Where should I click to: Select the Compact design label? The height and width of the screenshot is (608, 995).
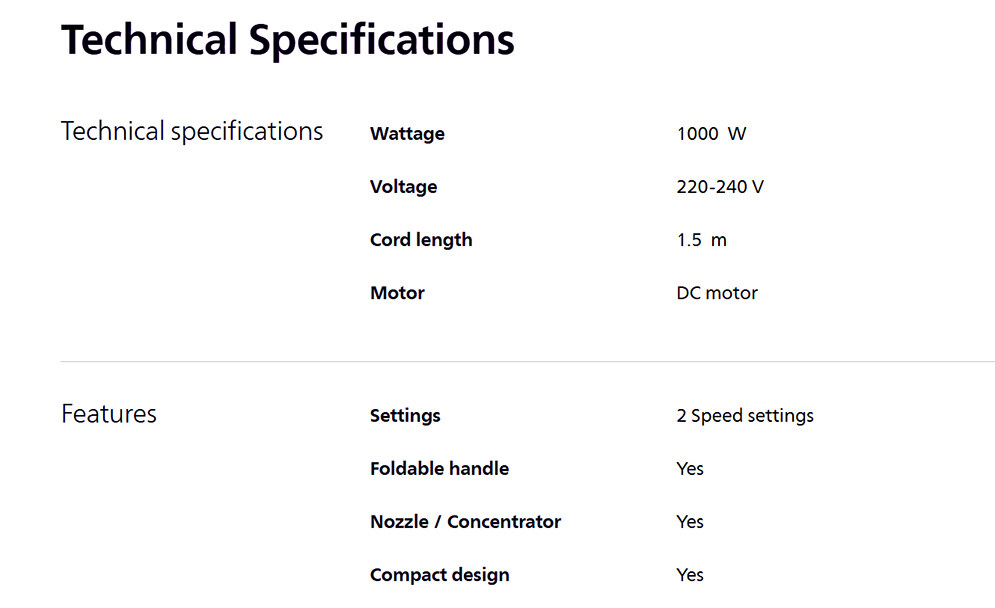tap(439, 575)
